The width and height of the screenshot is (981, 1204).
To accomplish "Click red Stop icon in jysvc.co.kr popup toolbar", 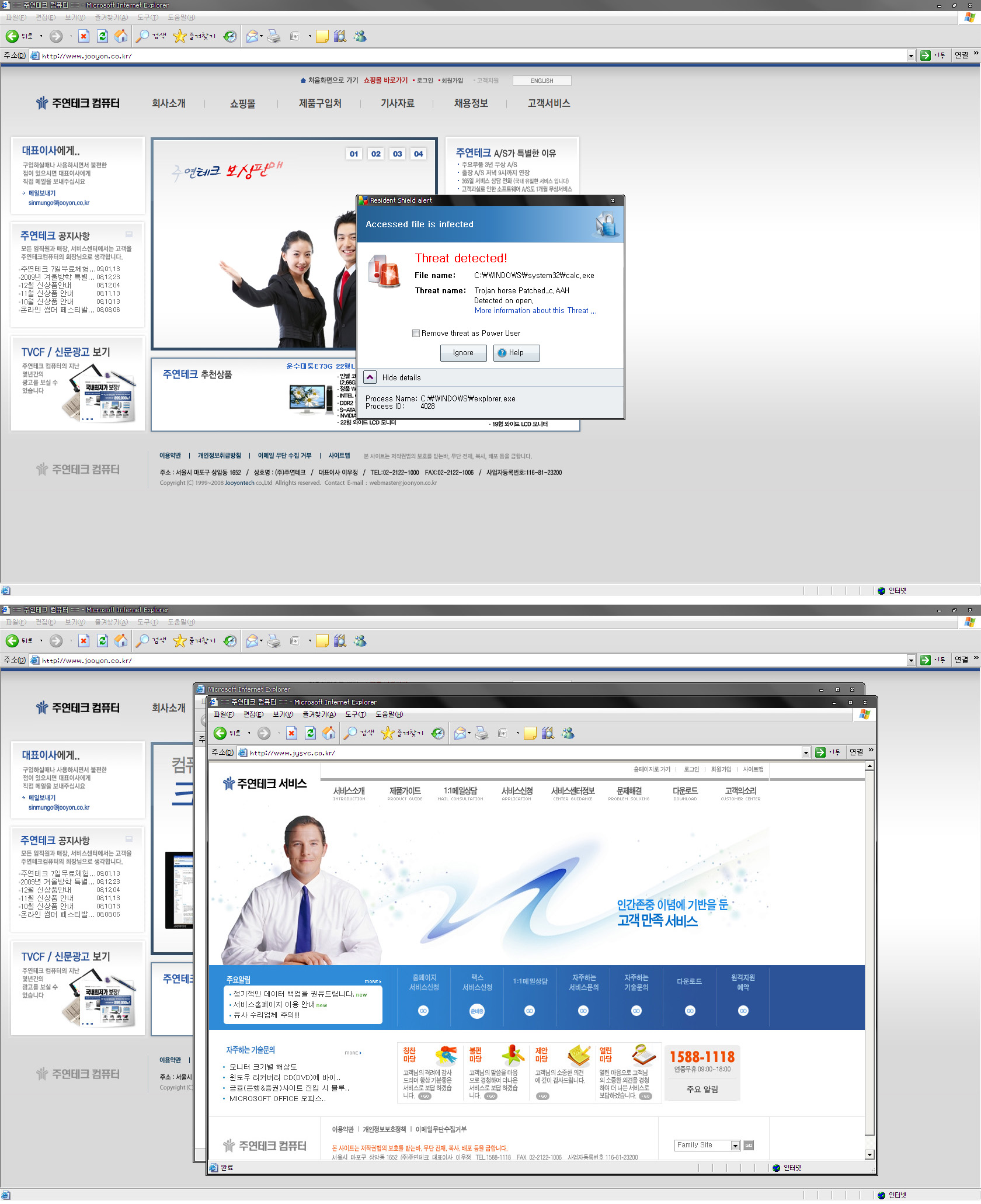I will point(292,733).
